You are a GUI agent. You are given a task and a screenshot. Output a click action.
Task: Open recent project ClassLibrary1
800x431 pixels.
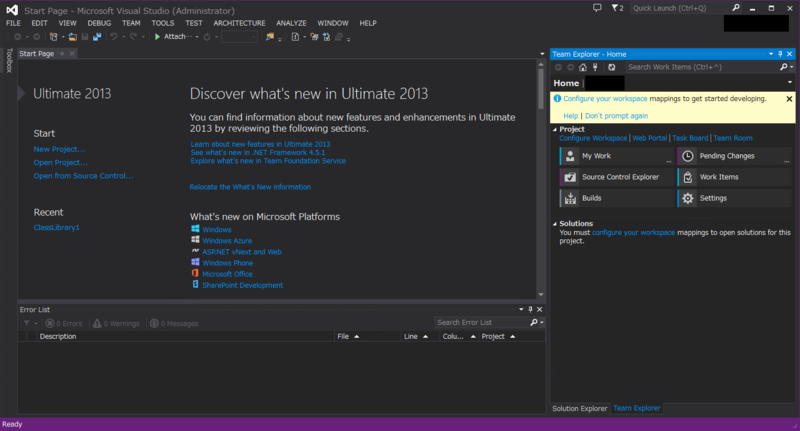coord(56,227)
